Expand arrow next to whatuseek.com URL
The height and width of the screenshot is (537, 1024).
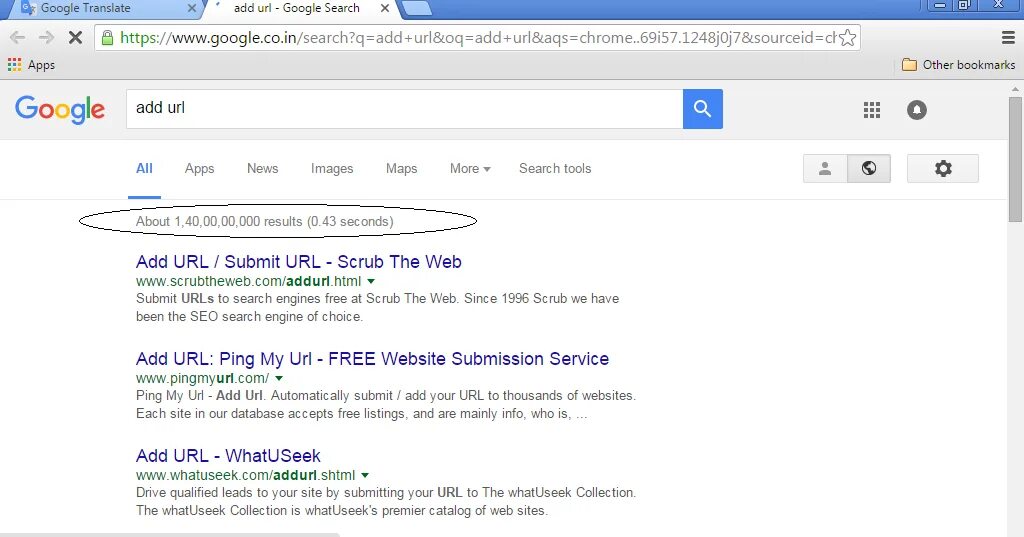[365, 475]
